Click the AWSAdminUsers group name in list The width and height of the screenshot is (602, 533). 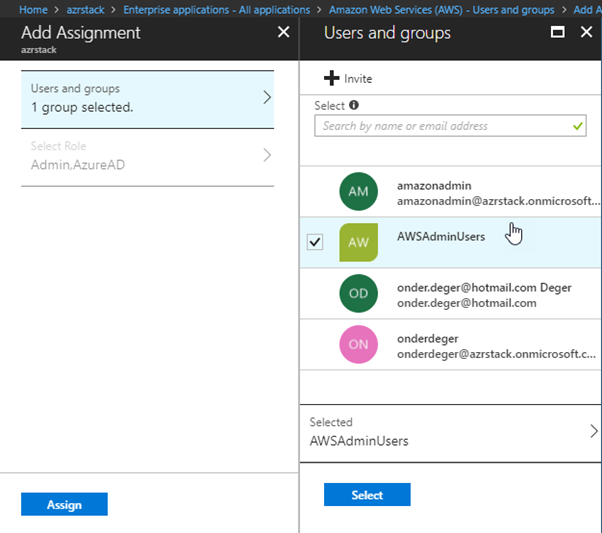(x=441, y=237)
